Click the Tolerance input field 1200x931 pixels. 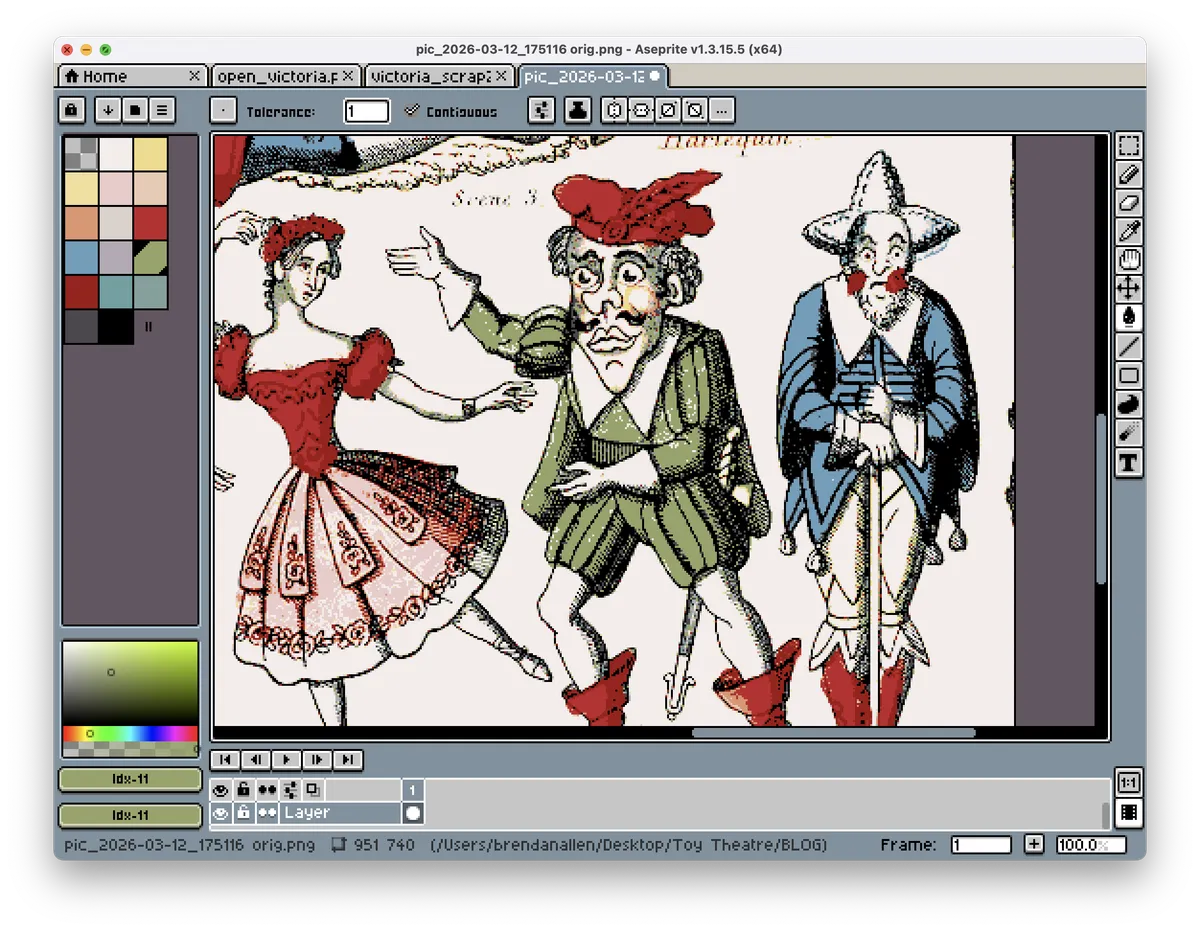pos(366,111)
